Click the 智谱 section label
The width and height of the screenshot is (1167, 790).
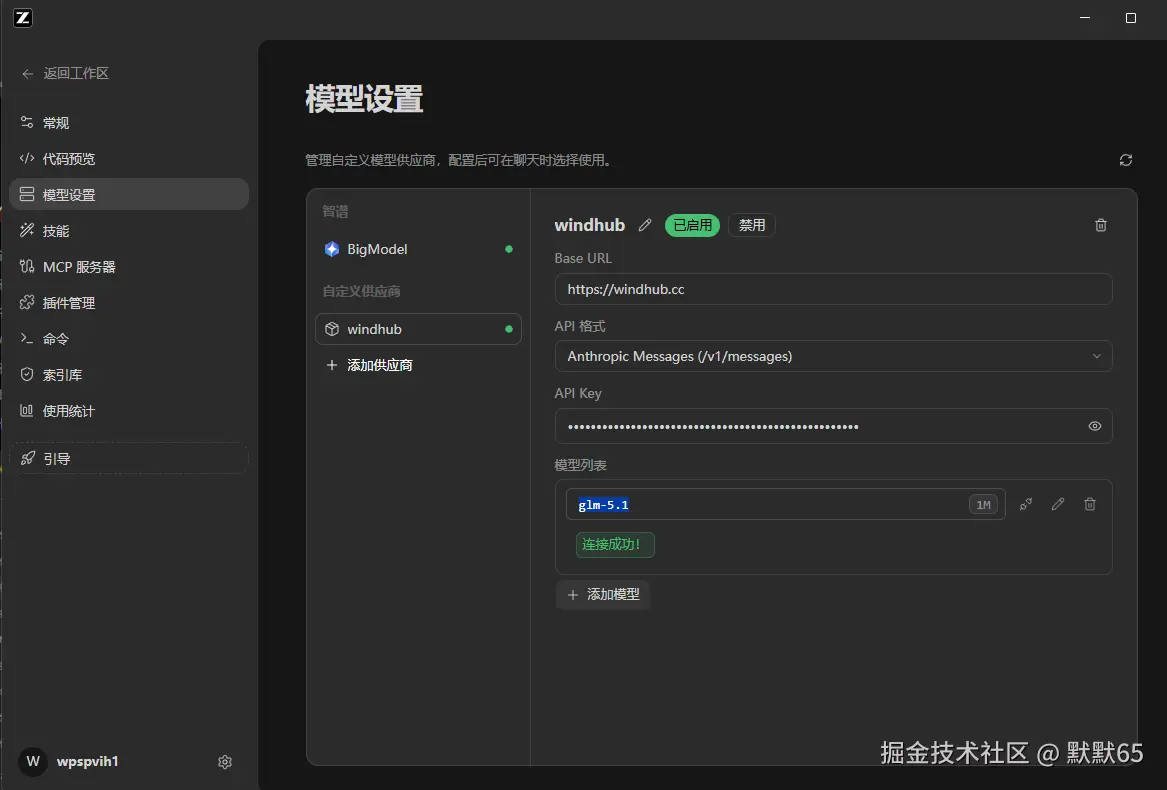click(x=335, y=211)
